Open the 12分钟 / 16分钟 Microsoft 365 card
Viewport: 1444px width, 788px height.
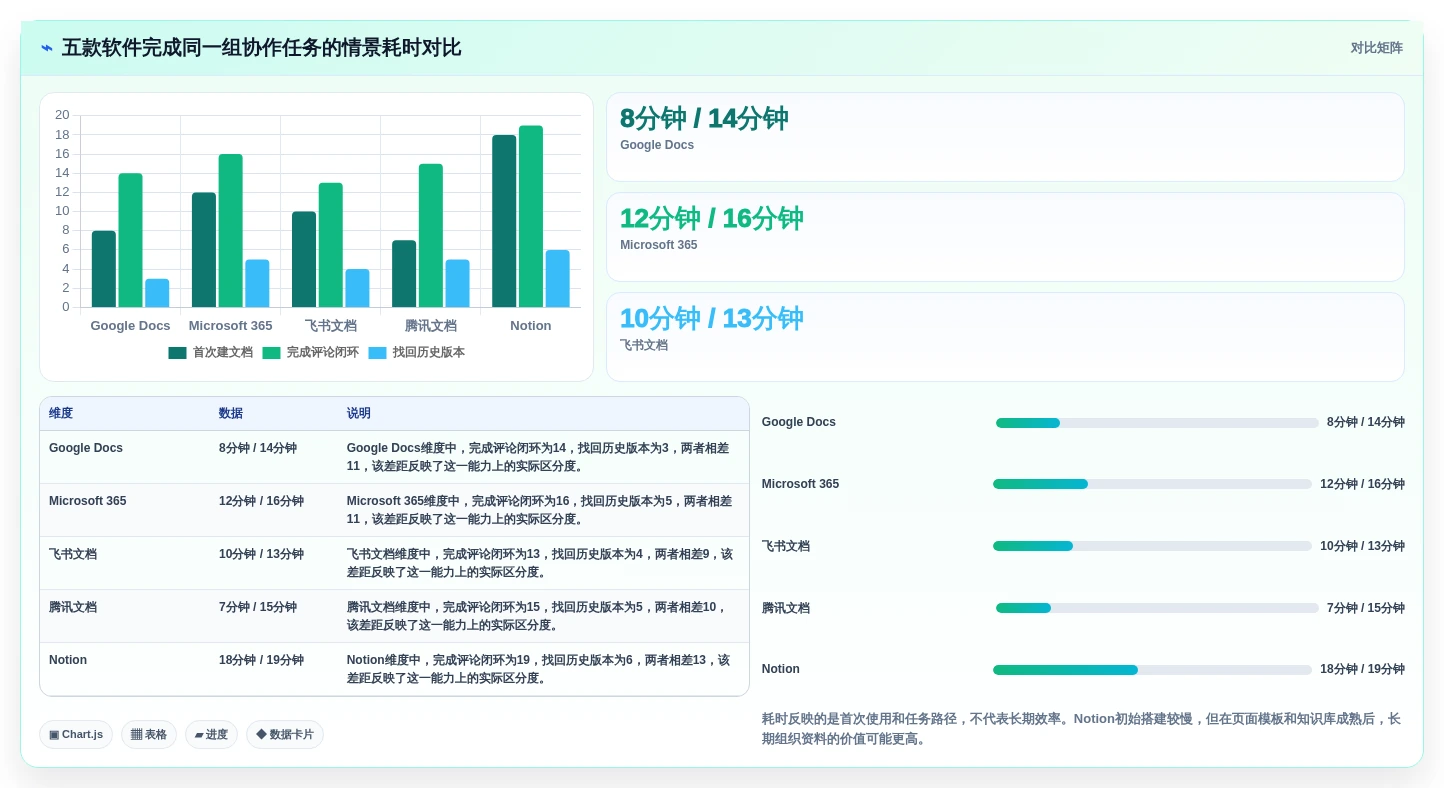click(1005, 237)
